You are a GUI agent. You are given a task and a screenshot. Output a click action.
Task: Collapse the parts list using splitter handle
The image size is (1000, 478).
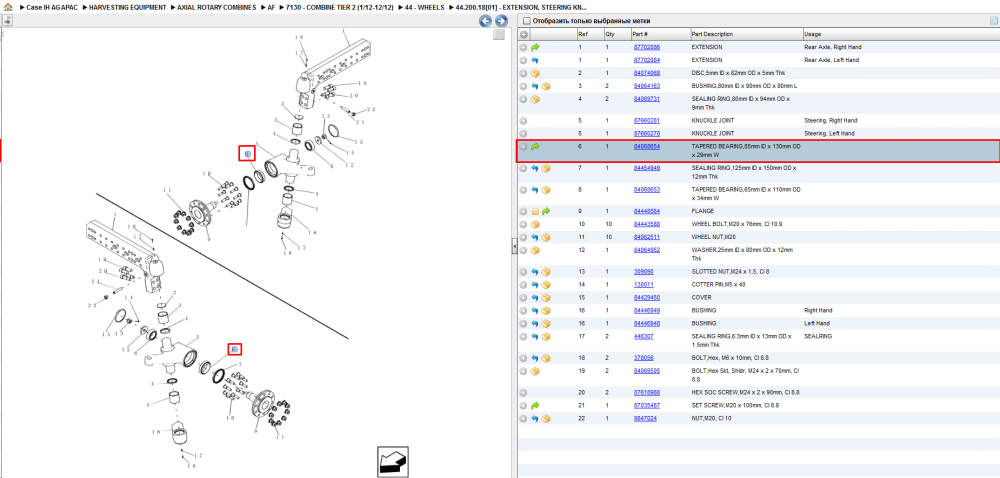(514, 247)
